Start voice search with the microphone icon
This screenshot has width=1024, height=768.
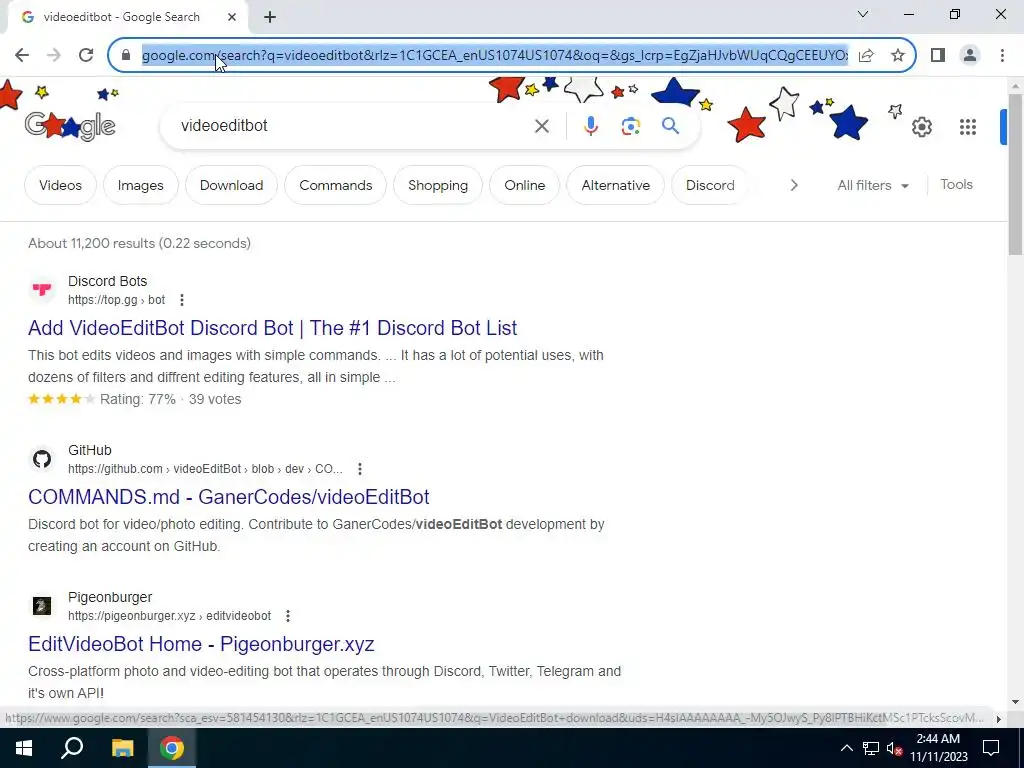pos(590,126)
